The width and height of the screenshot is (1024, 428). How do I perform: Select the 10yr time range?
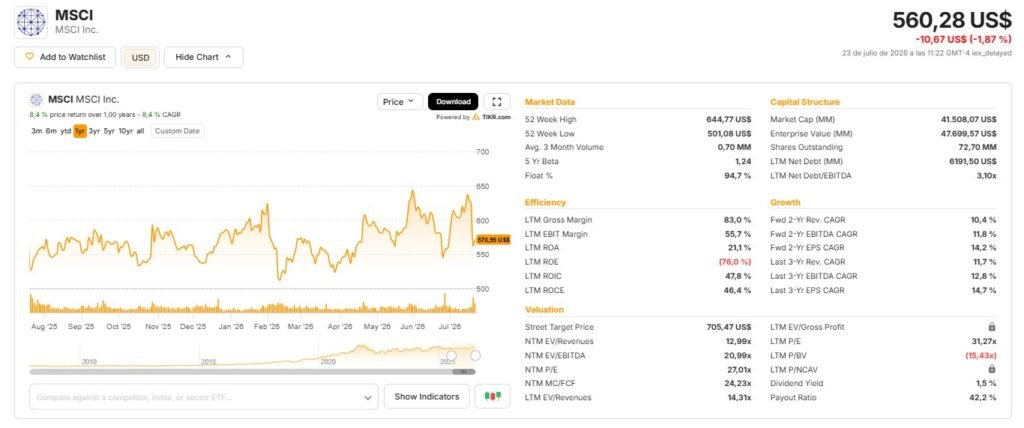[x=125, y=131]
